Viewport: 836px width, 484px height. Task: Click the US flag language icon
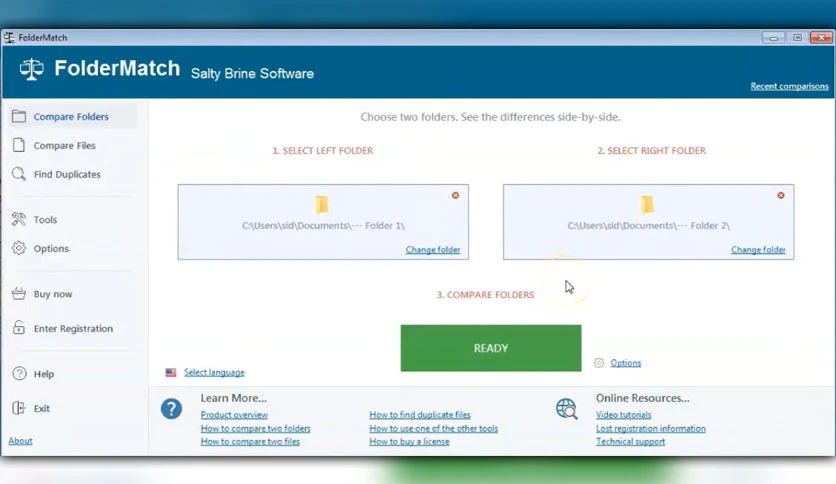tap(171, 373)
